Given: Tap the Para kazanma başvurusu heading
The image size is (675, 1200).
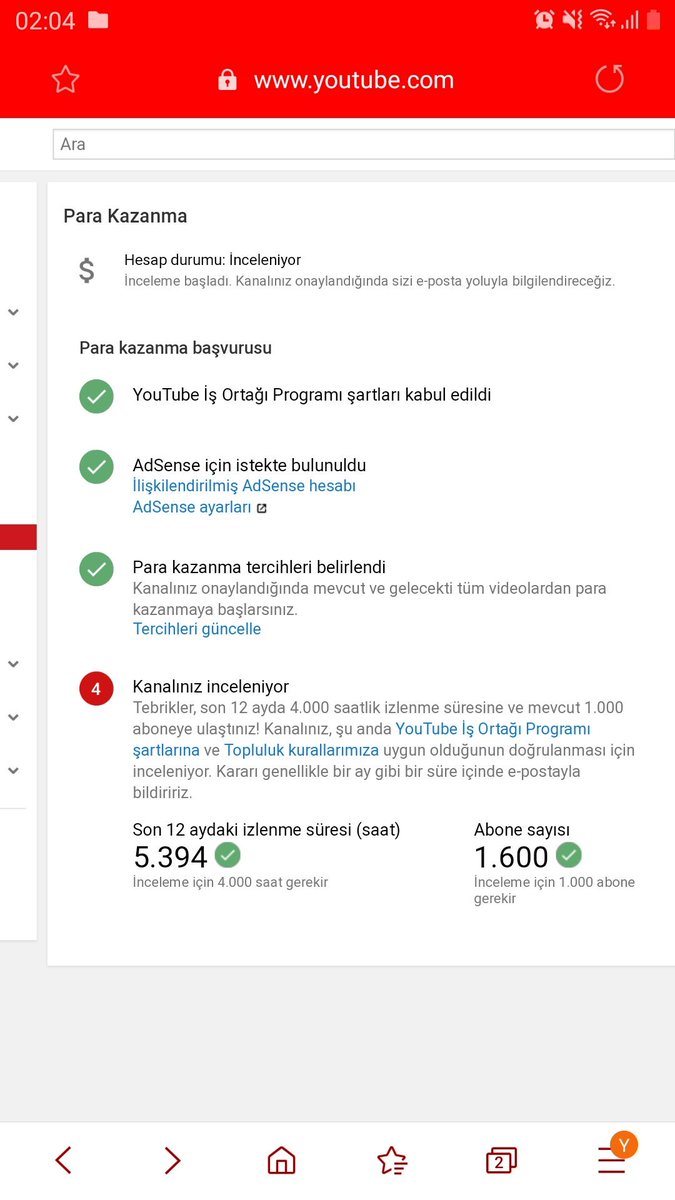Looking at the screenshot, I should (x=176, y=348).
